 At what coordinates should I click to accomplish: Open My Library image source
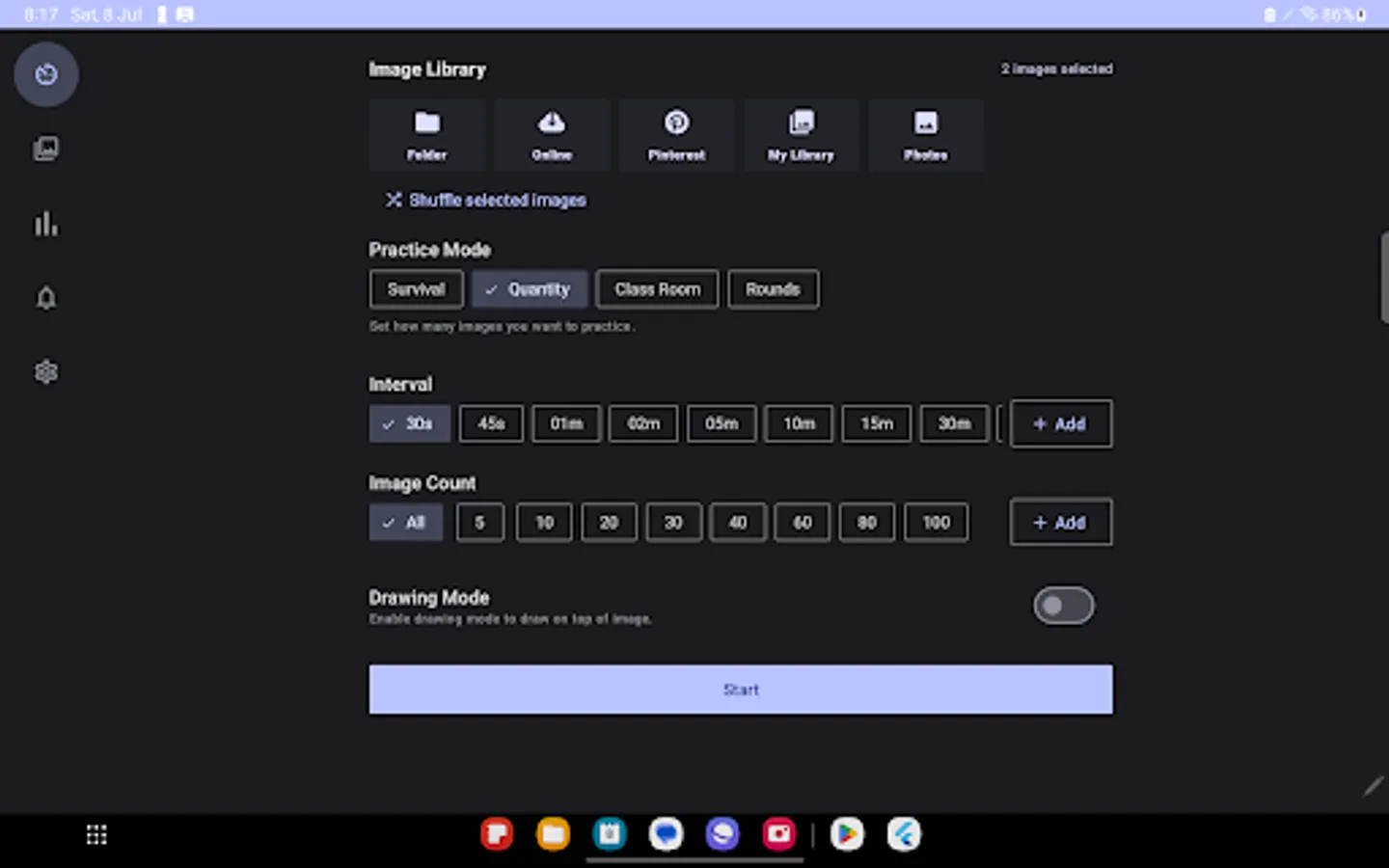pyautogui.click(x=801, y=135)
